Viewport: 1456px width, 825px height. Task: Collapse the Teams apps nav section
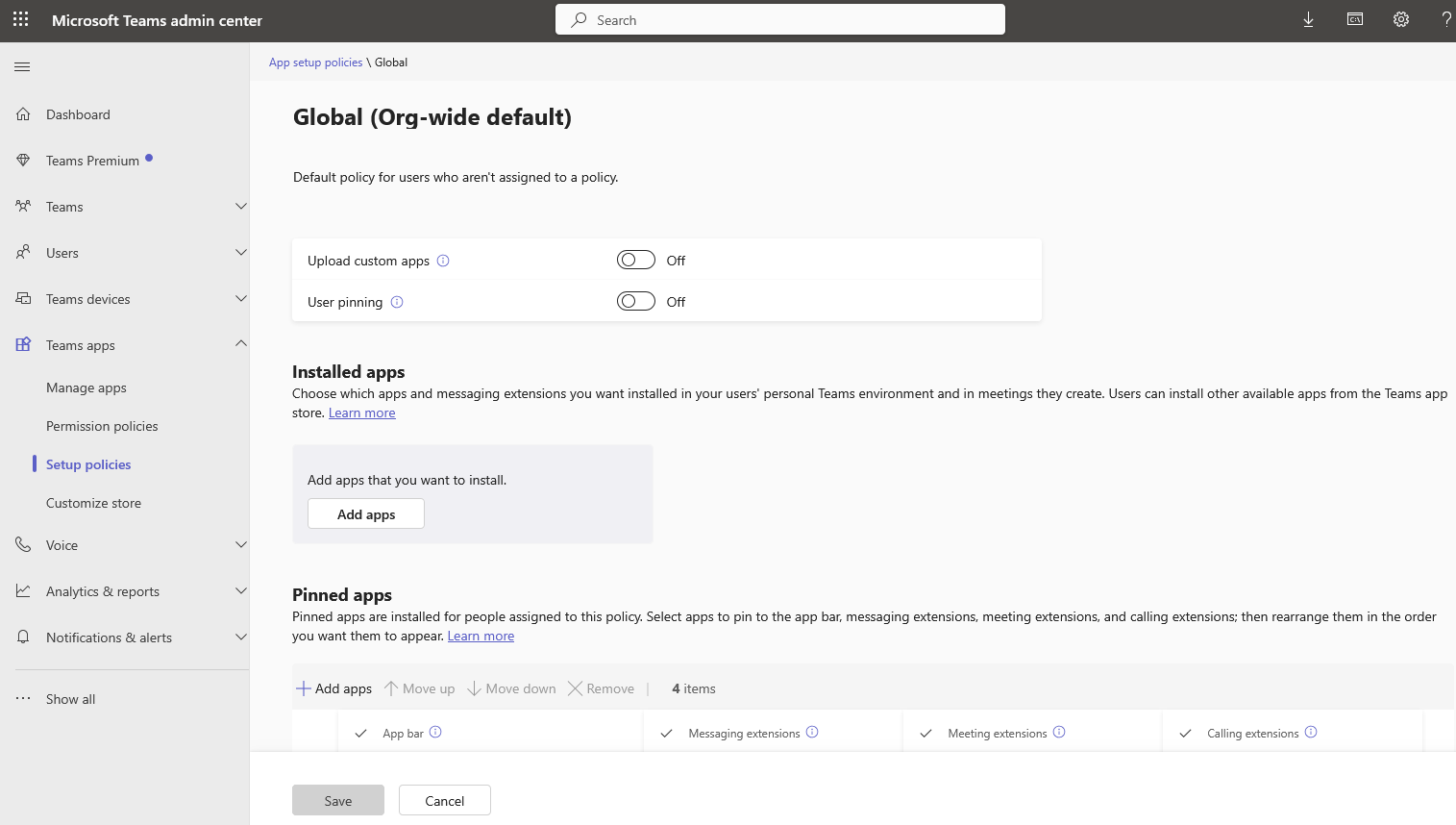coord(240,344)
